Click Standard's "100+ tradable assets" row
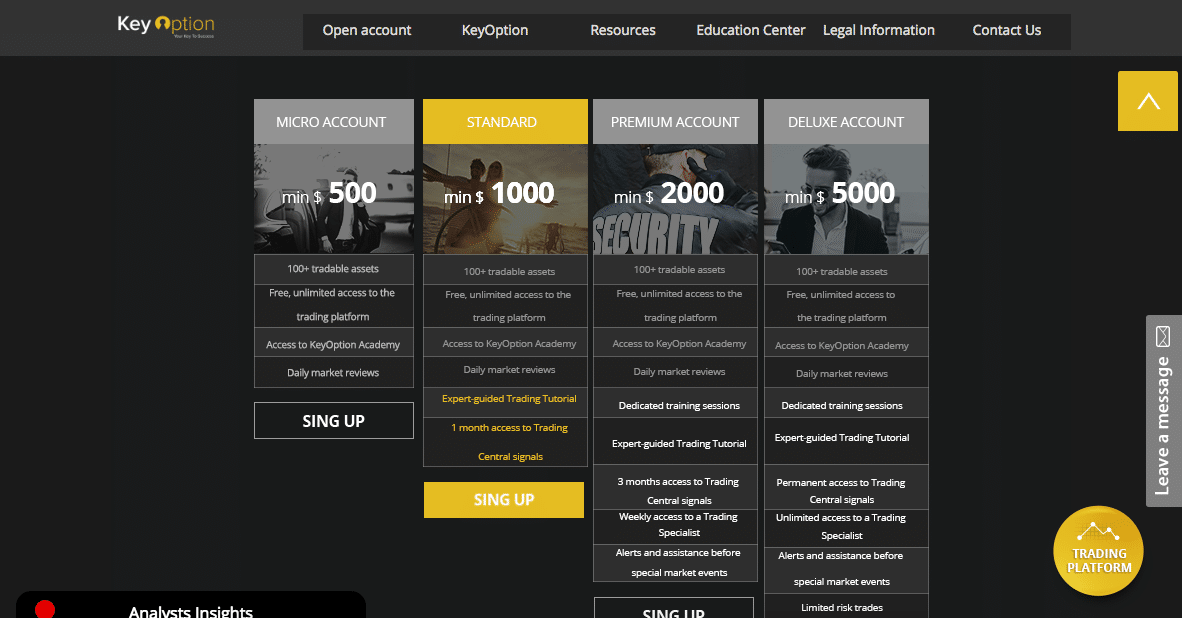1182x618 pixels. coord(505,271)
